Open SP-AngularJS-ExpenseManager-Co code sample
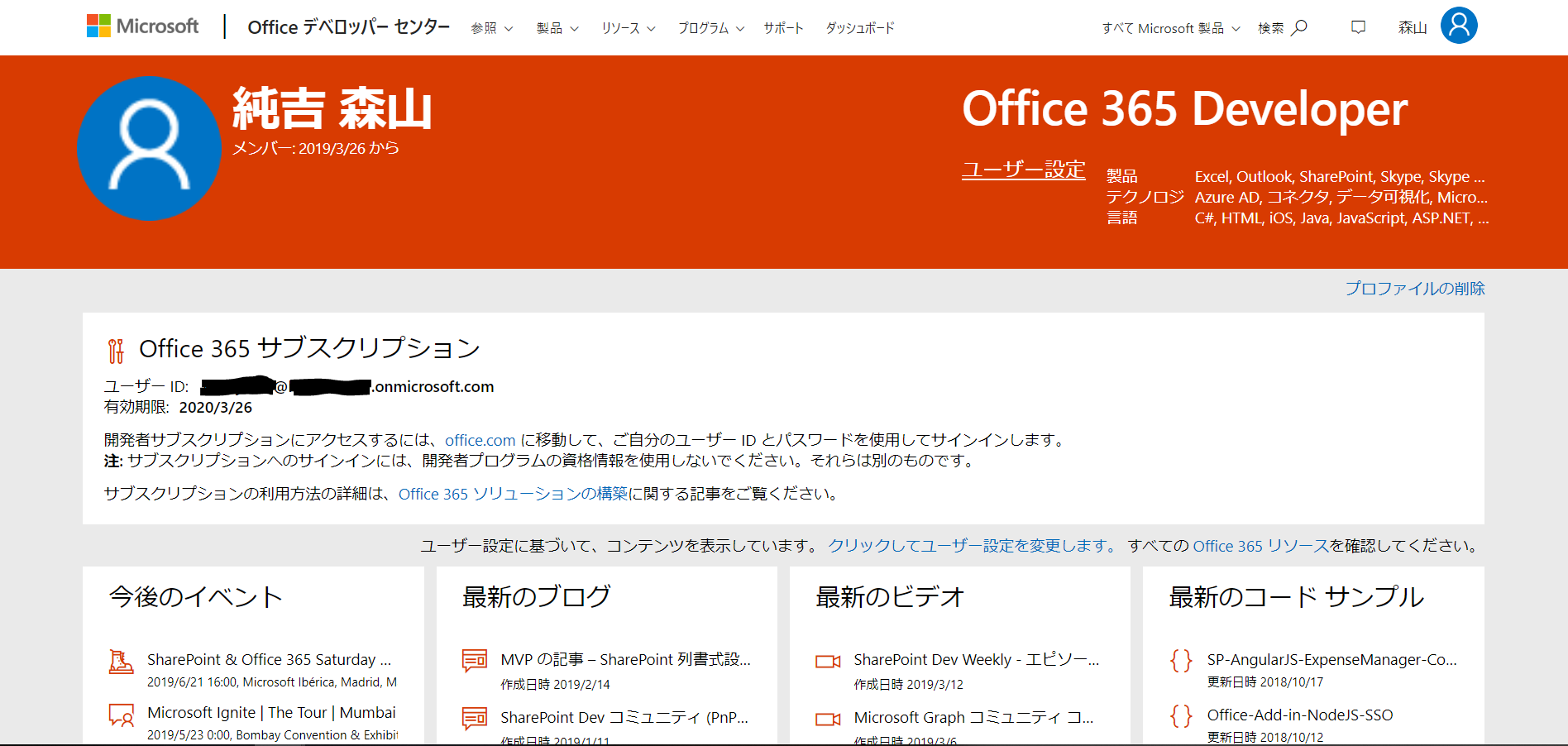 coord(1331,660)
